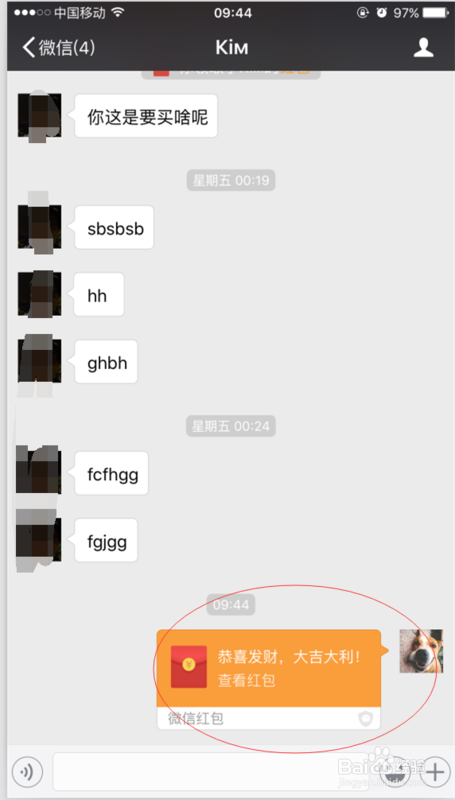This screenshot has height=800, width=455.
Task: Tap the 你这是要买啥呢 message bubble
Action: tap(146, 116)
